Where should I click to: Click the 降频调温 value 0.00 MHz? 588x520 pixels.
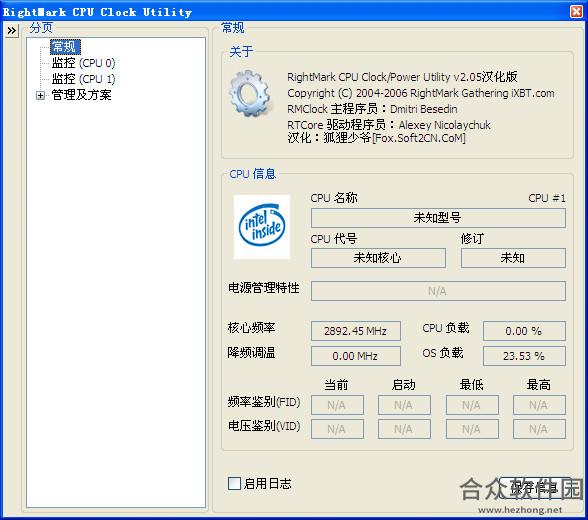coord(356,356)
